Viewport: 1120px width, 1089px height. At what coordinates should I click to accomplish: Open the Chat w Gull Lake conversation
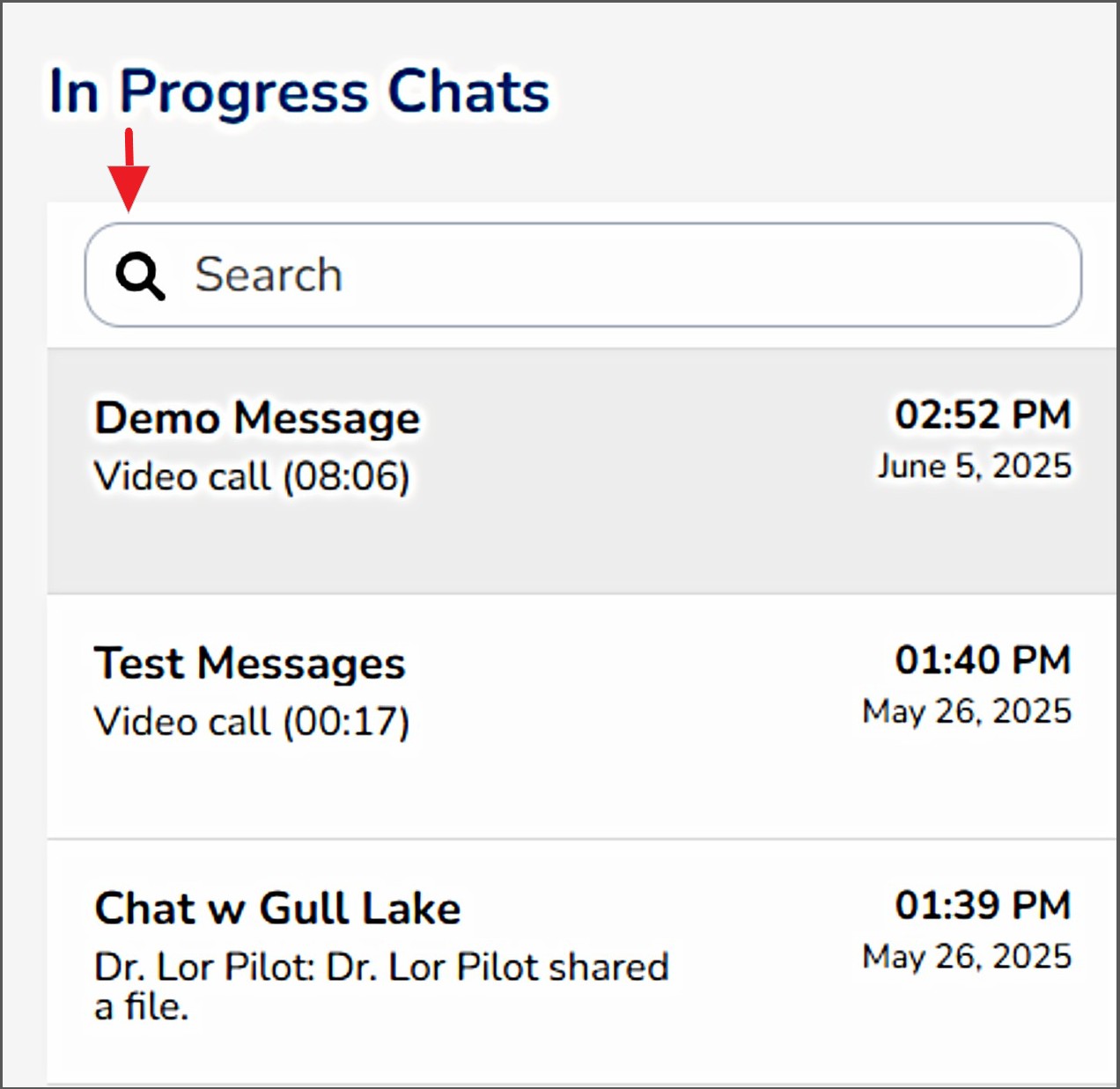pos(277,909)
